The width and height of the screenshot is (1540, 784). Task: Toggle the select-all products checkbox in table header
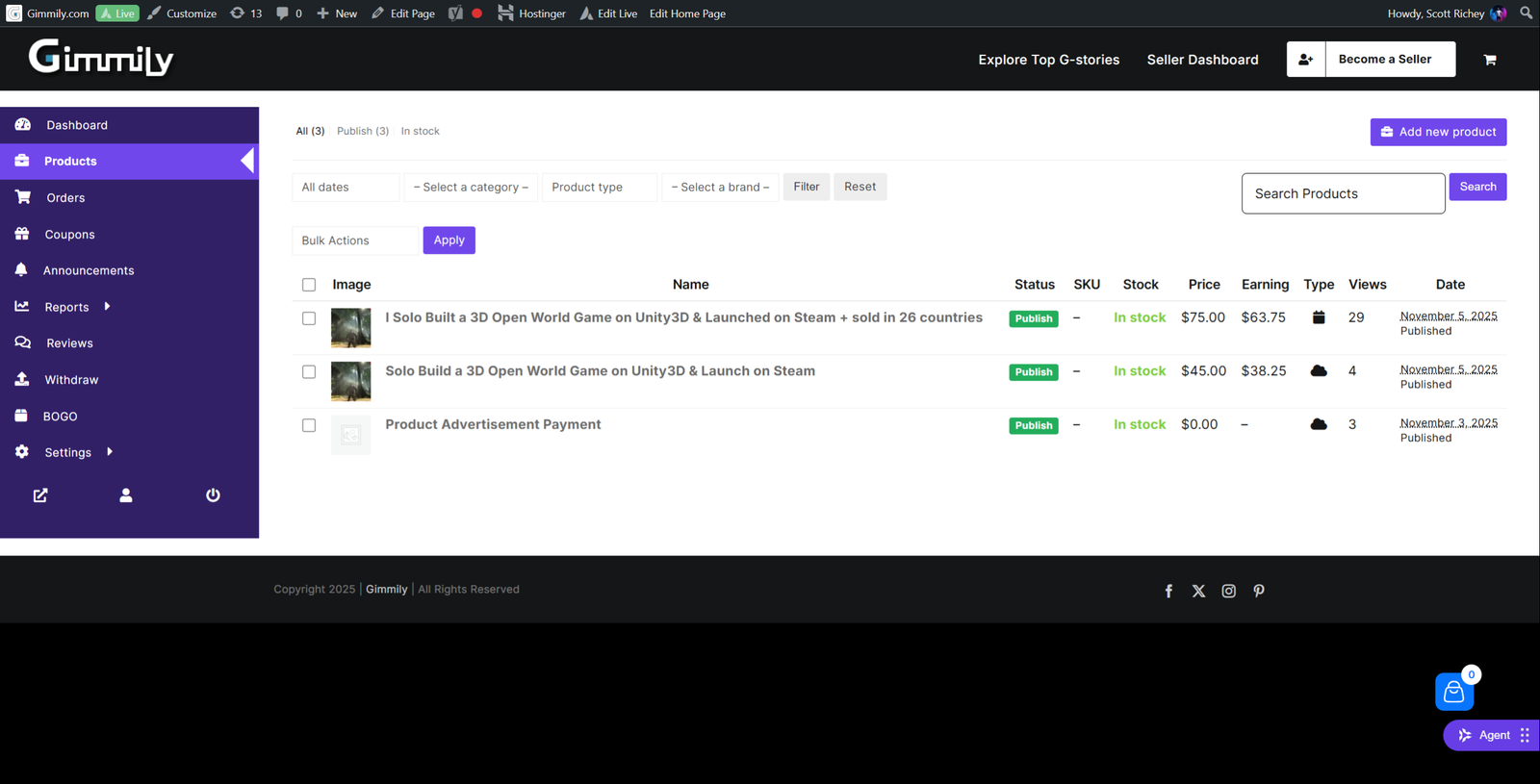309,285
